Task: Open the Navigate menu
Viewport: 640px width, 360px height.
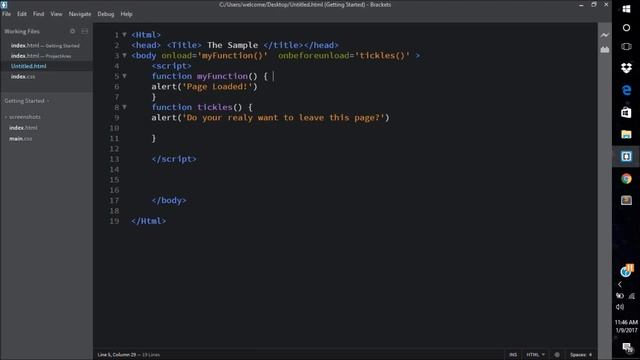Action: [x=80, y=14]
